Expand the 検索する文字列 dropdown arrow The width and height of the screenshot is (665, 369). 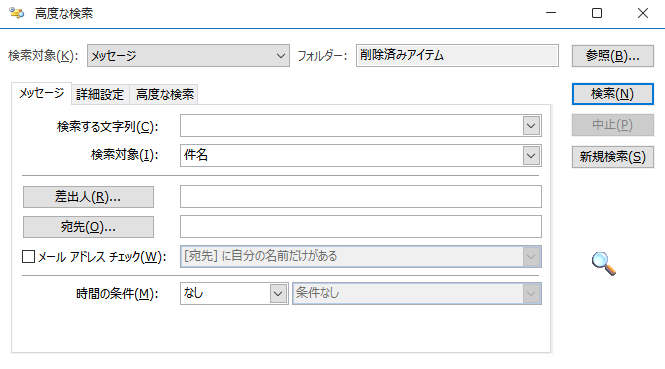tap(531, 126)
